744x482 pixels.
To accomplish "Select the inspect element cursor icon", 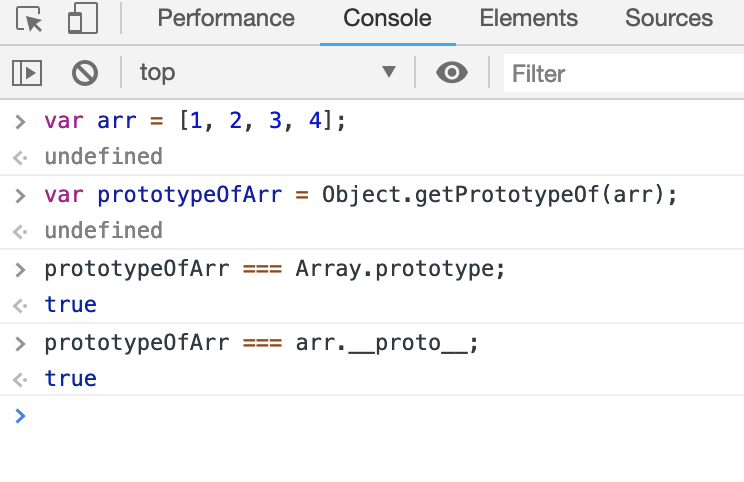I will pos(30,19).
